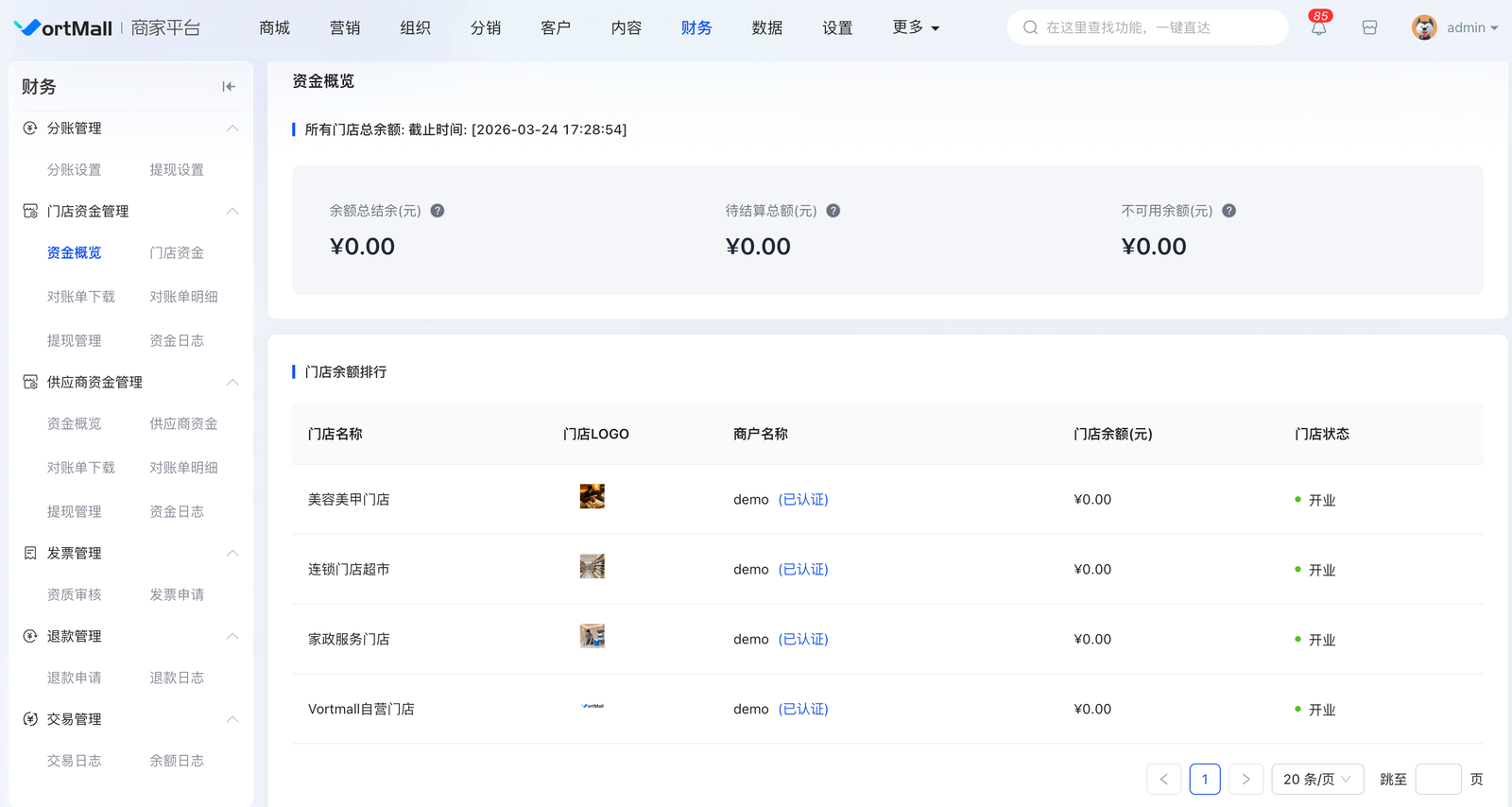Switch to the 营销 menu
Screen dimensions: 1512x807
(345, 28)
